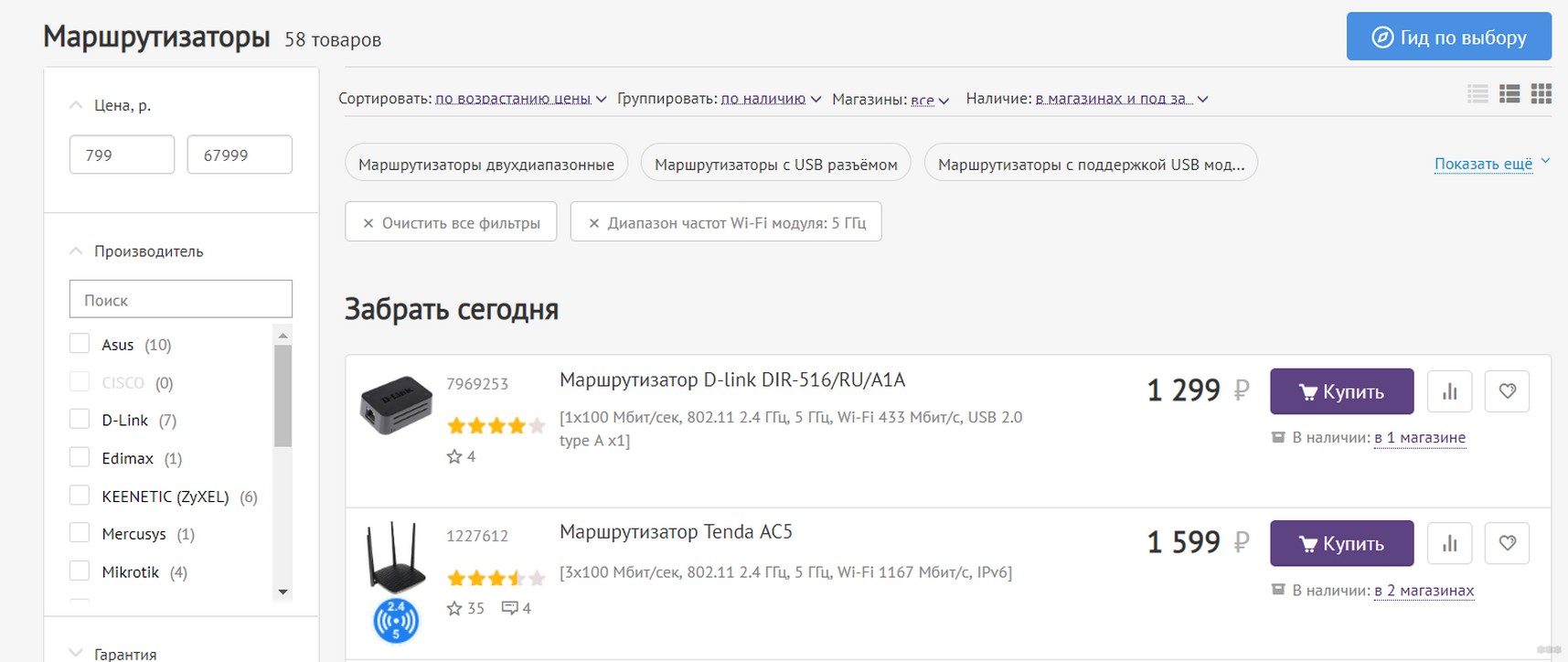Open reviews count 4 for D-link DIR-516
Image resolution: width=1568 pixels, height=662 pixels.
coord(462,456)
